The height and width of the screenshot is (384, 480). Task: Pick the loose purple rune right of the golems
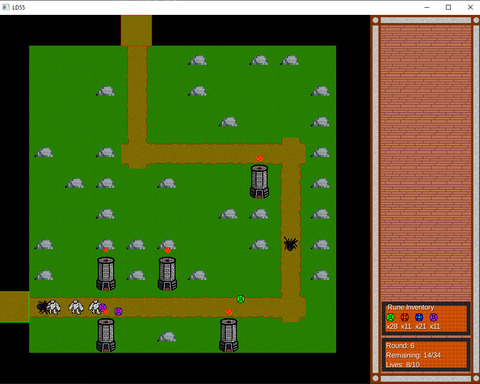tap(118, 312)
